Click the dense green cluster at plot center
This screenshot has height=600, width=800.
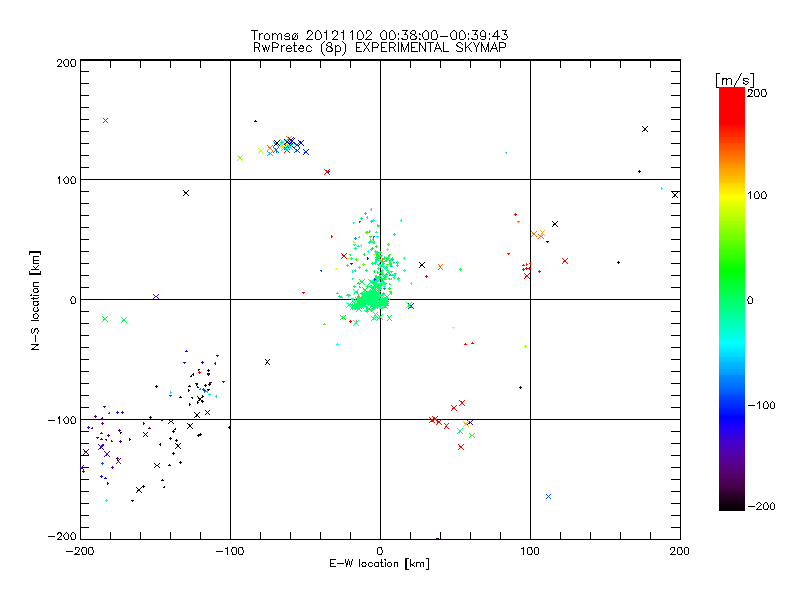point(371,298)
